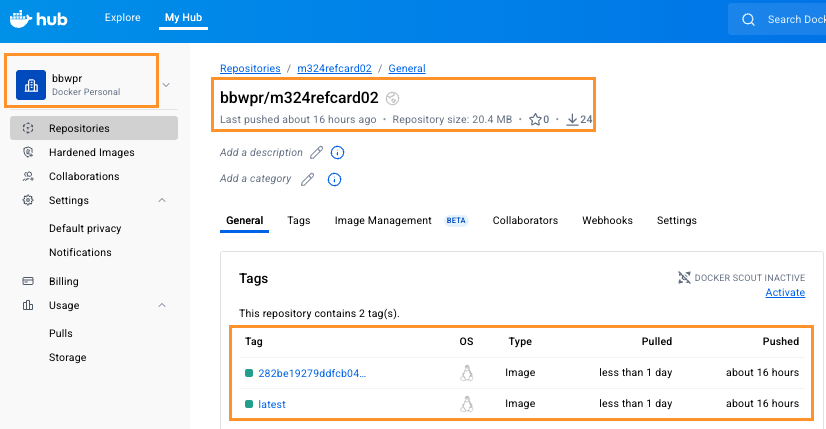Click the Settings gear sidebar icon
The width and height of the screenshot is (826, 429).
28,200
